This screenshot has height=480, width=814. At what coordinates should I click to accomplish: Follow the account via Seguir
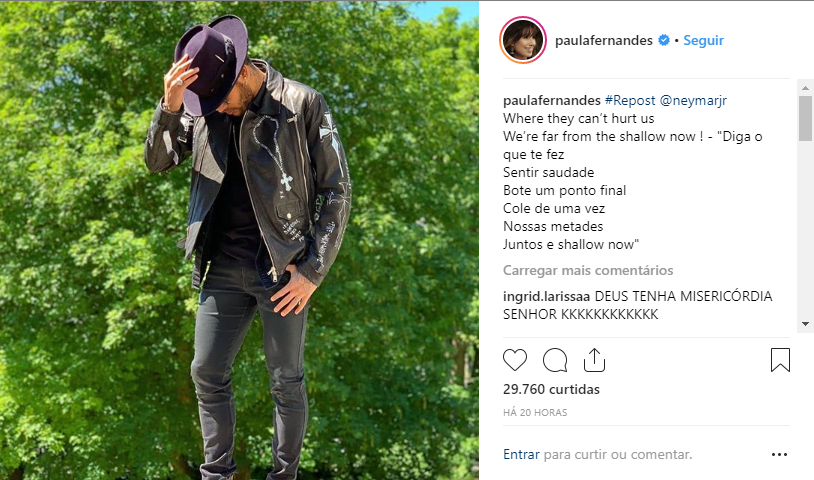click(x=703, y=40)
